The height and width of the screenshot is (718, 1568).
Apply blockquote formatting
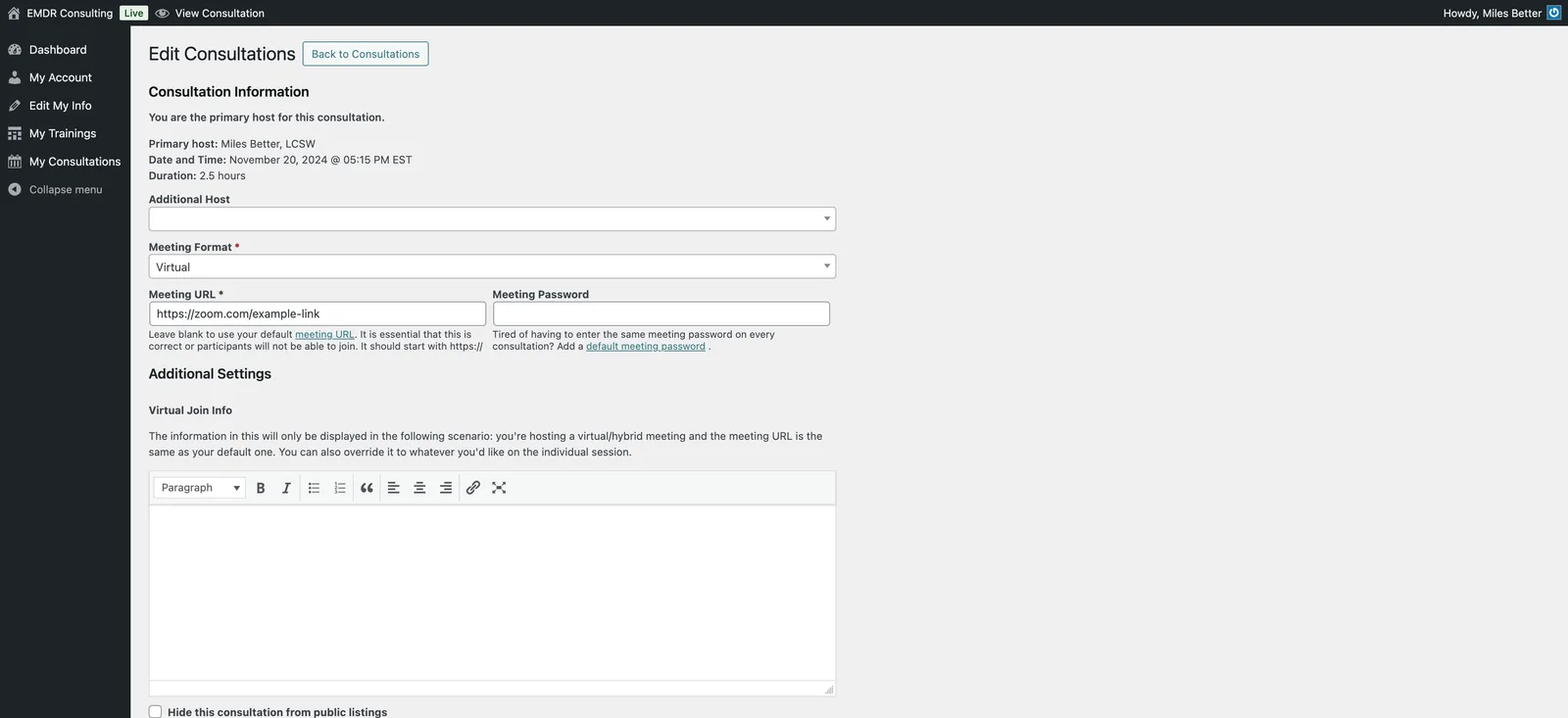367,488
